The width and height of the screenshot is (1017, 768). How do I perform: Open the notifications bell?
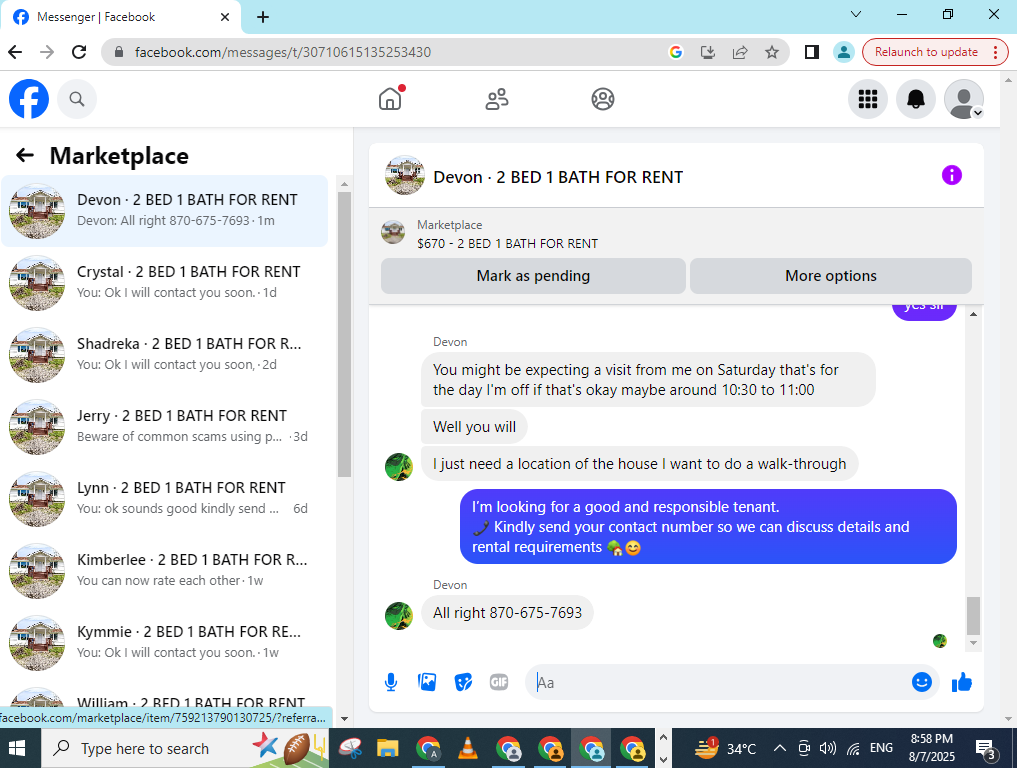coord(916,99)
